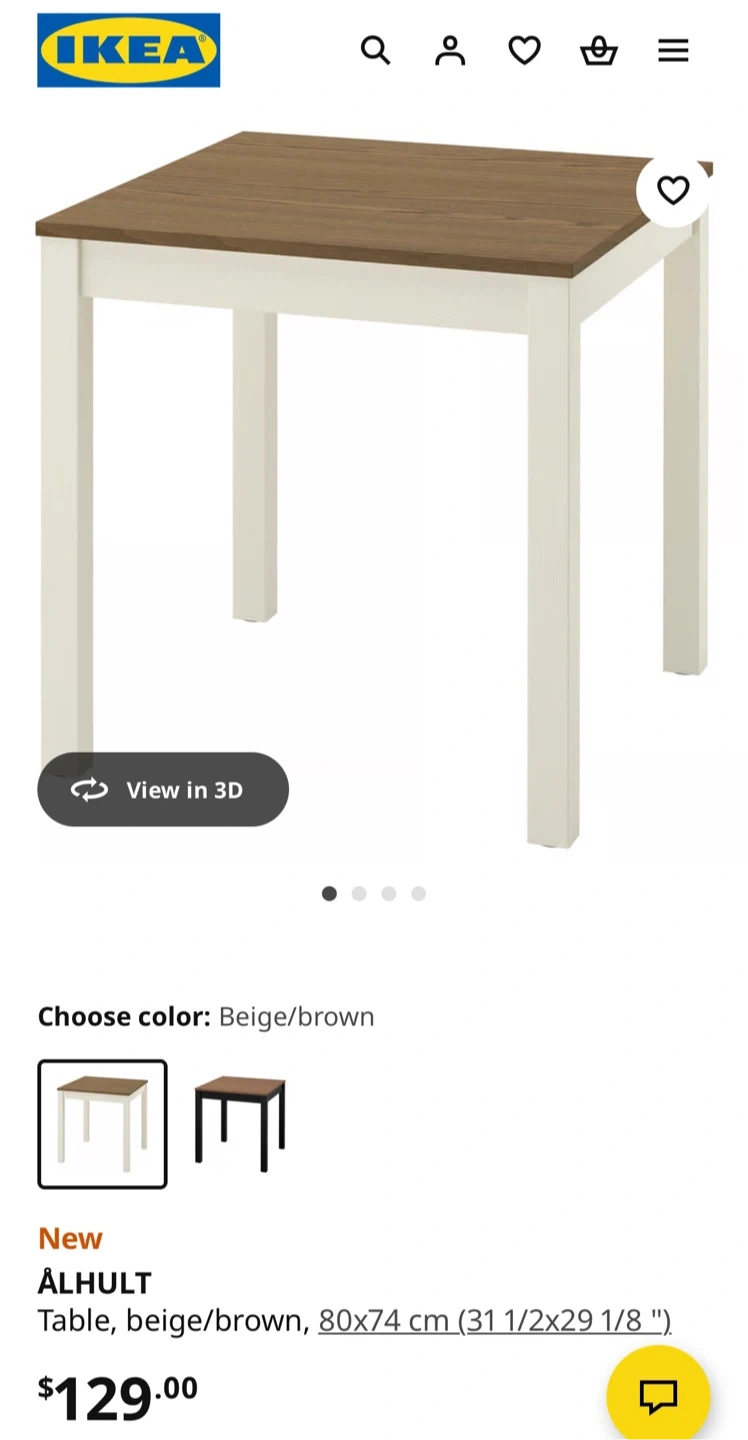Click the $129.00 price
This screenshot has height=1440, width=748.
pyautogui.click(x=118, y=1396)
